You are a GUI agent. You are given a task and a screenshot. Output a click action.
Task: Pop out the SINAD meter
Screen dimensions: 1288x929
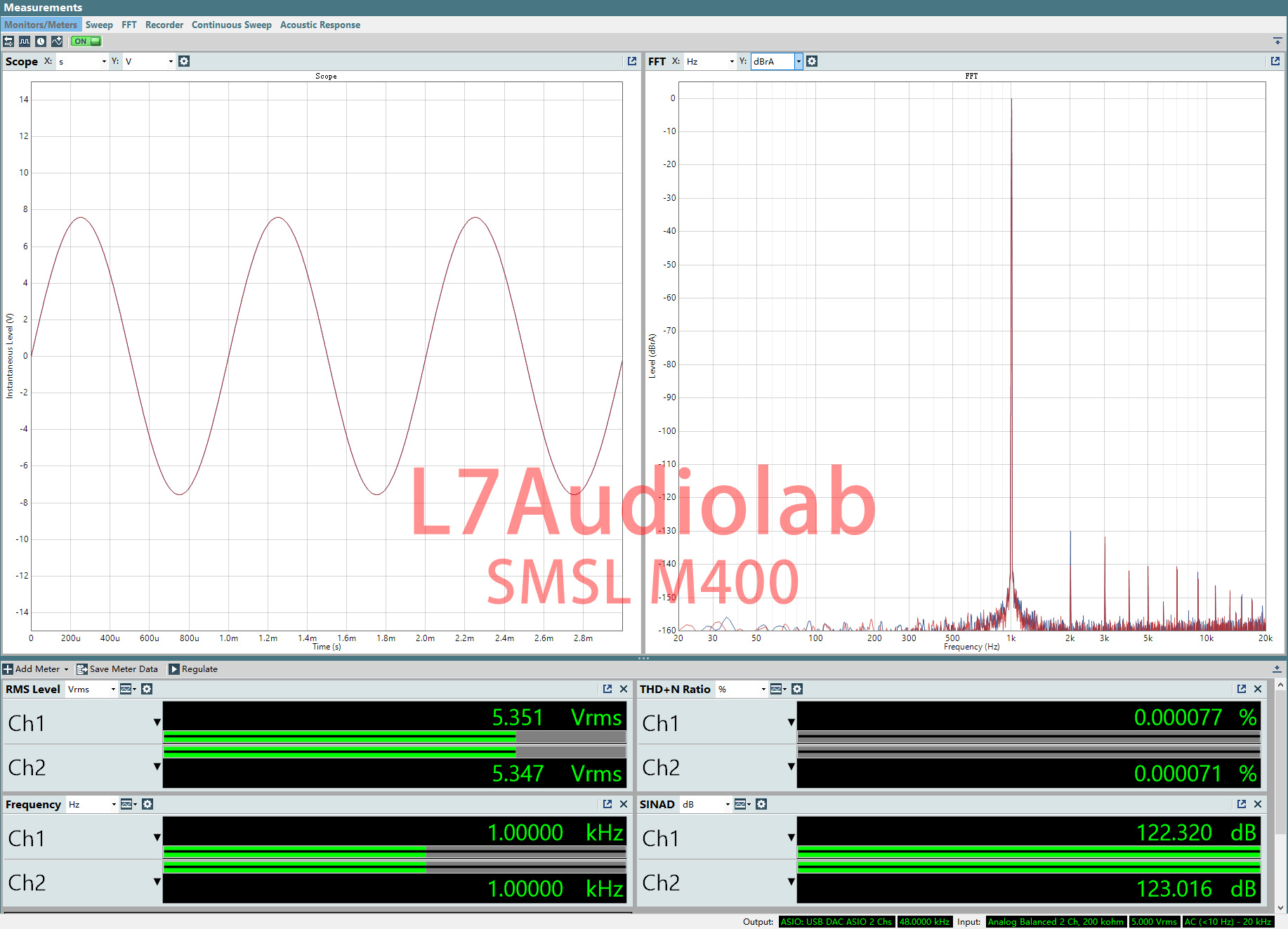coord(1242,804)
